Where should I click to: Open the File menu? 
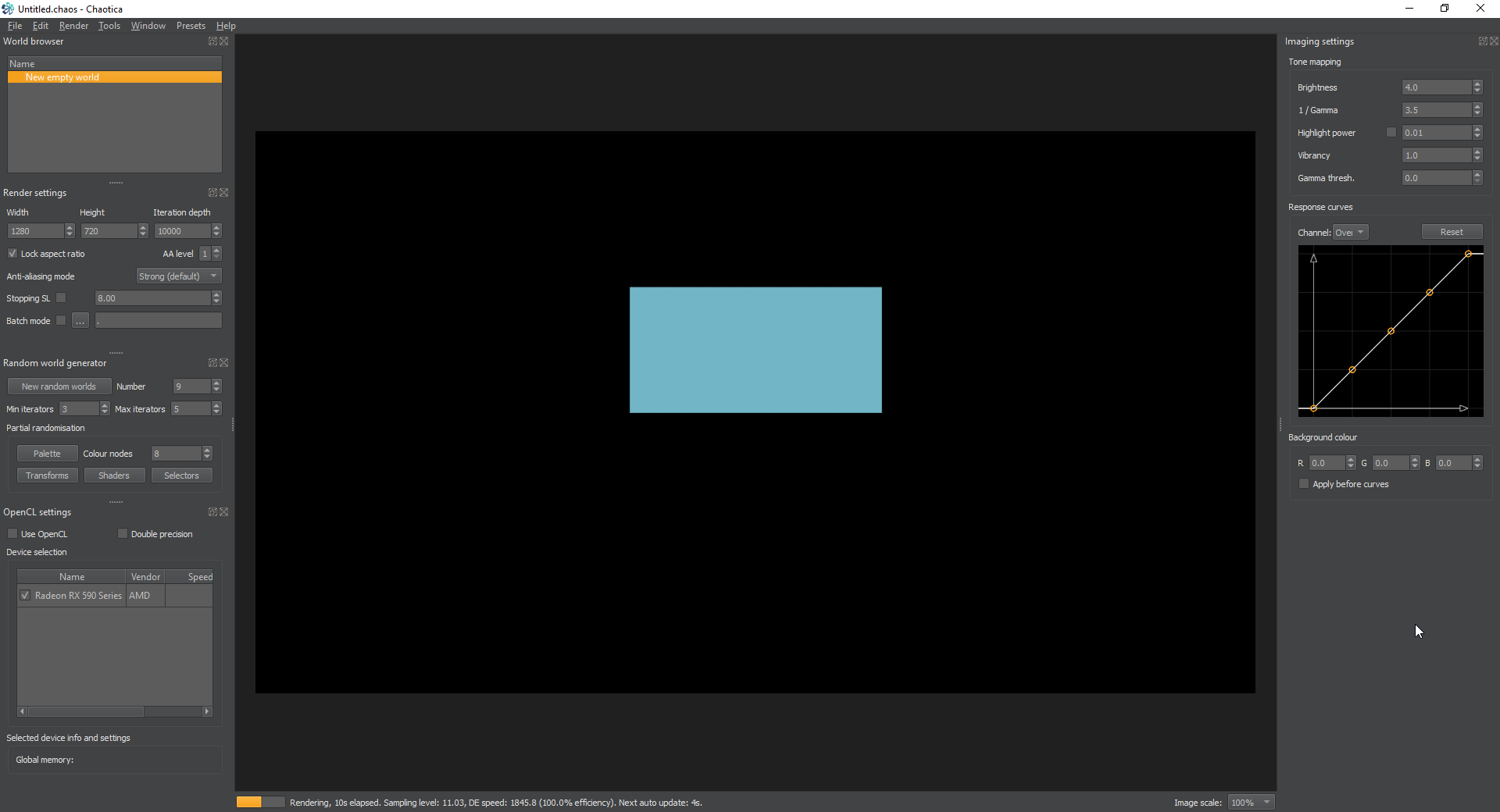click(x=15, y=26)
